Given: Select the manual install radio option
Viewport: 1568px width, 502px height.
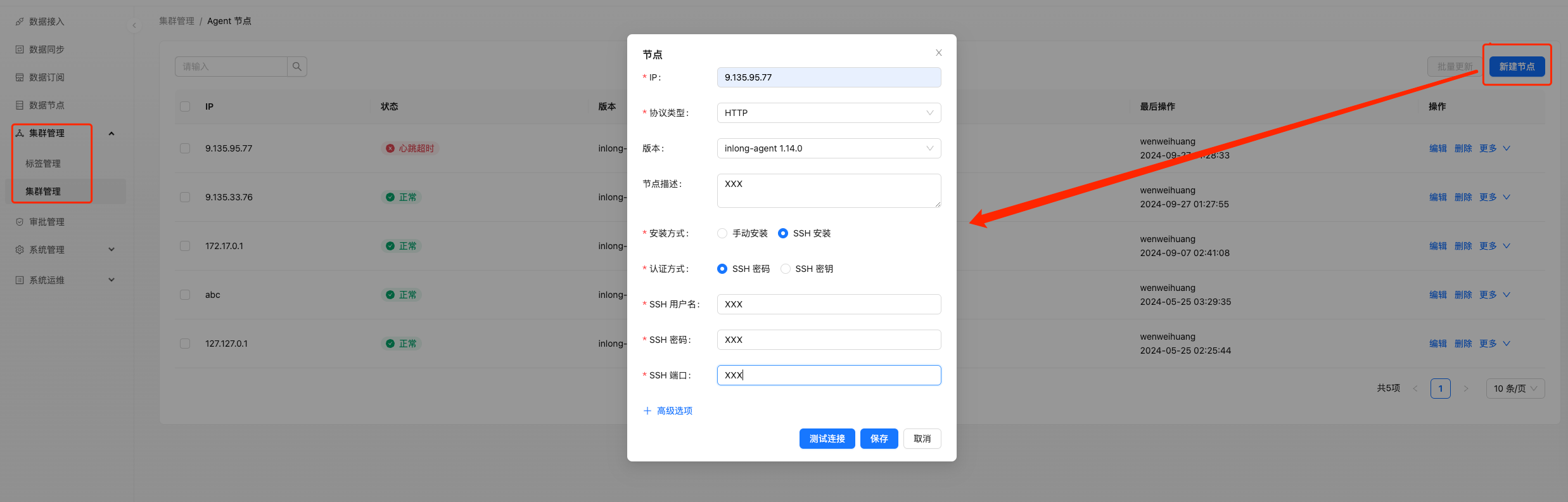Looking at the screenshot, I should [722, 233].
